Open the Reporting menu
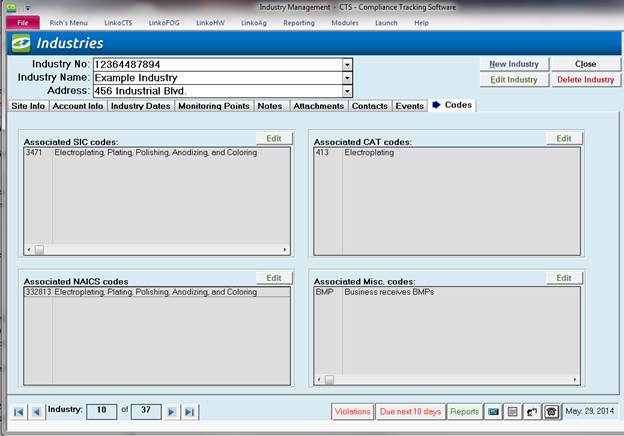624x436 pixels. (x=298, y=22)
